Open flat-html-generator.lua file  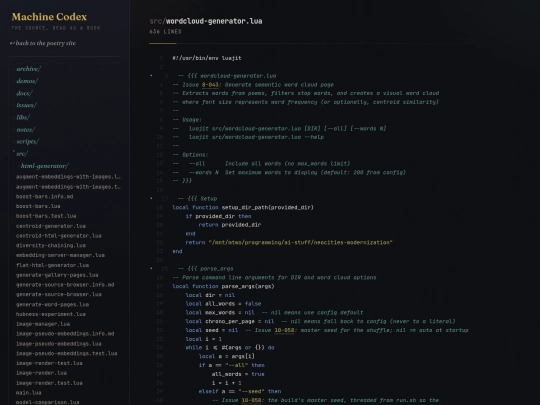52,265
